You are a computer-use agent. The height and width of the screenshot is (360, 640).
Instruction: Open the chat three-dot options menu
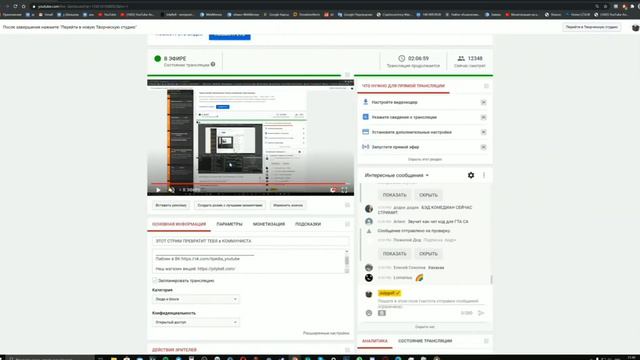click(484, 175)
